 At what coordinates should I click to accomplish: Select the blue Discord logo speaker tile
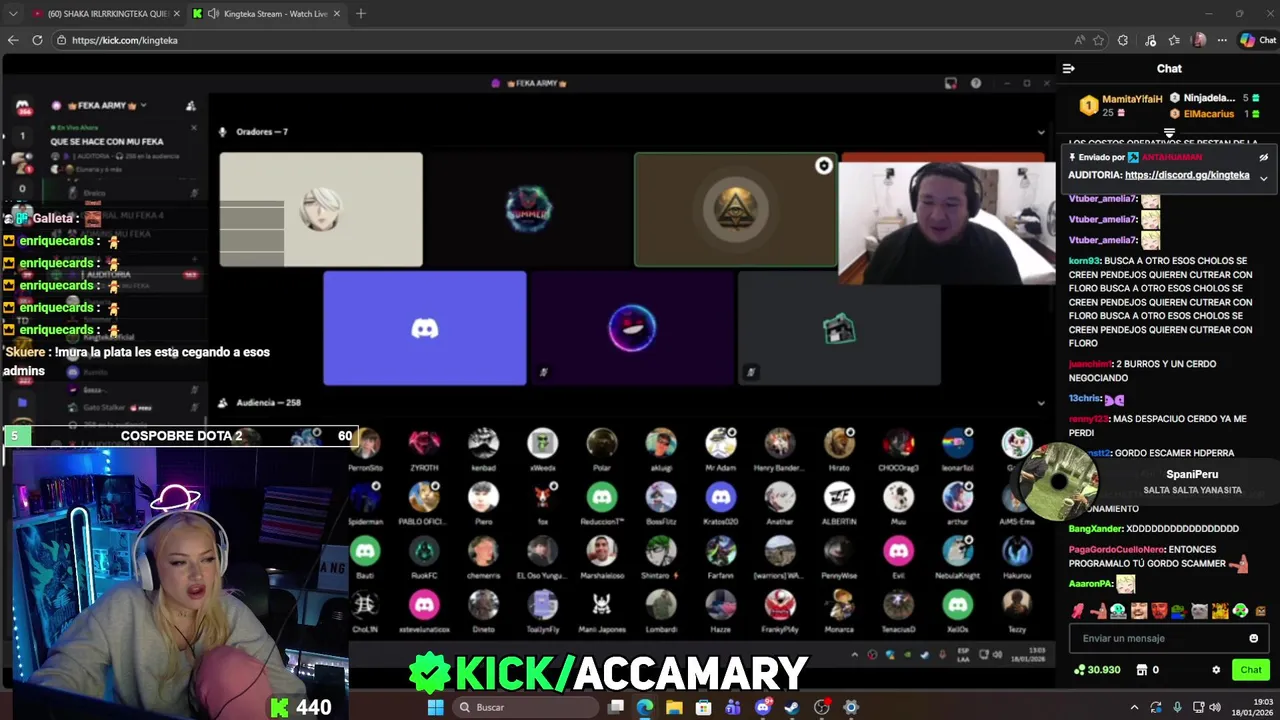pyautogui.click(x=424, y=328)
